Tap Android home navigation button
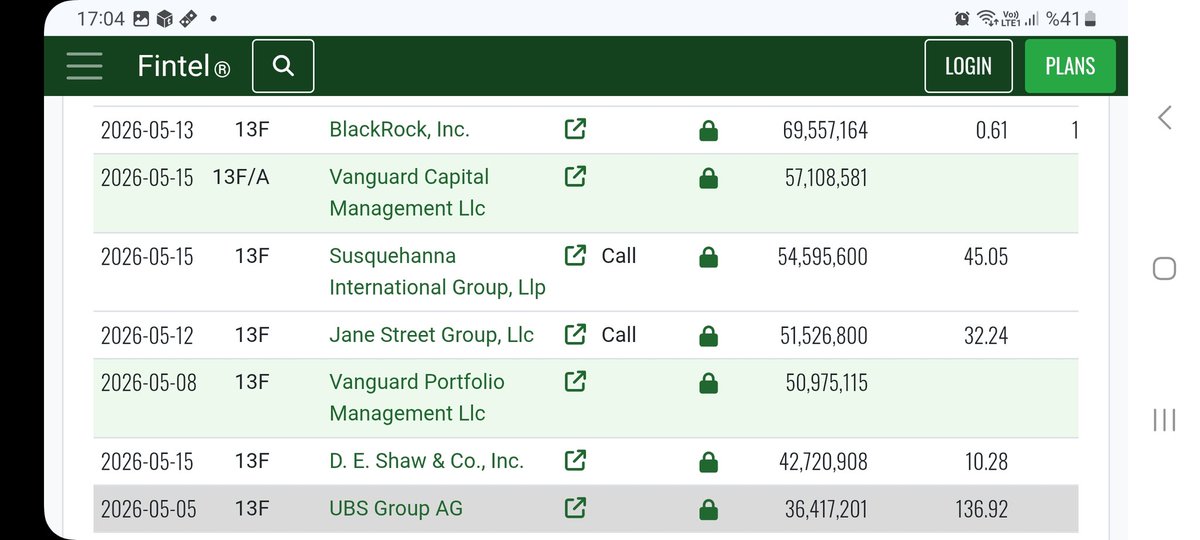The width and height of the screenshot is (1200, 540). [1164, 268]
